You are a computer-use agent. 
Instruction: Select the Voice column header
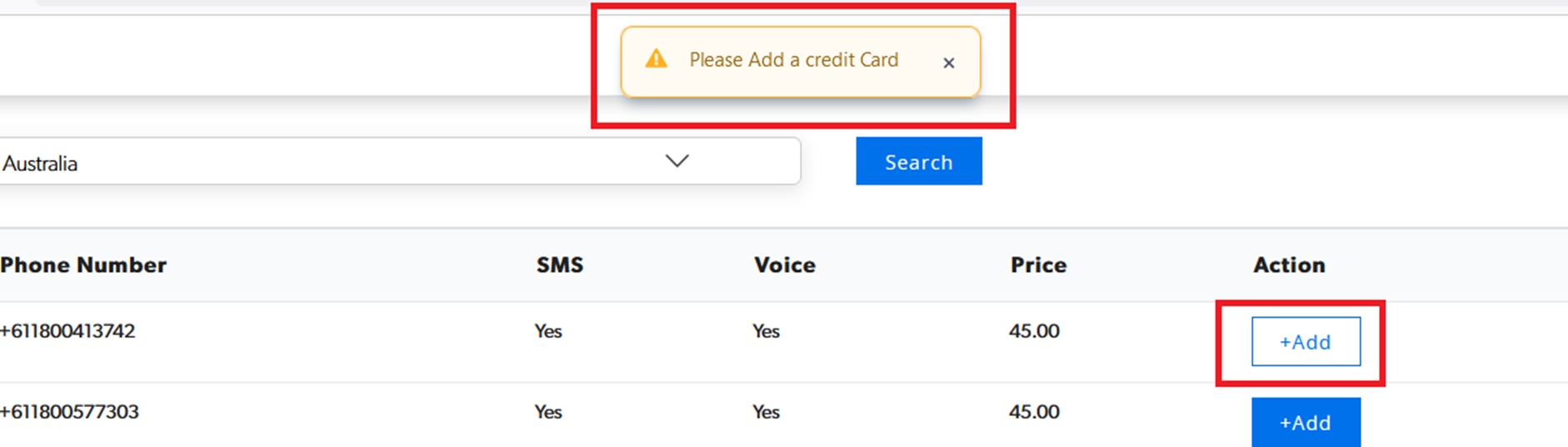(x=784, y=264)
